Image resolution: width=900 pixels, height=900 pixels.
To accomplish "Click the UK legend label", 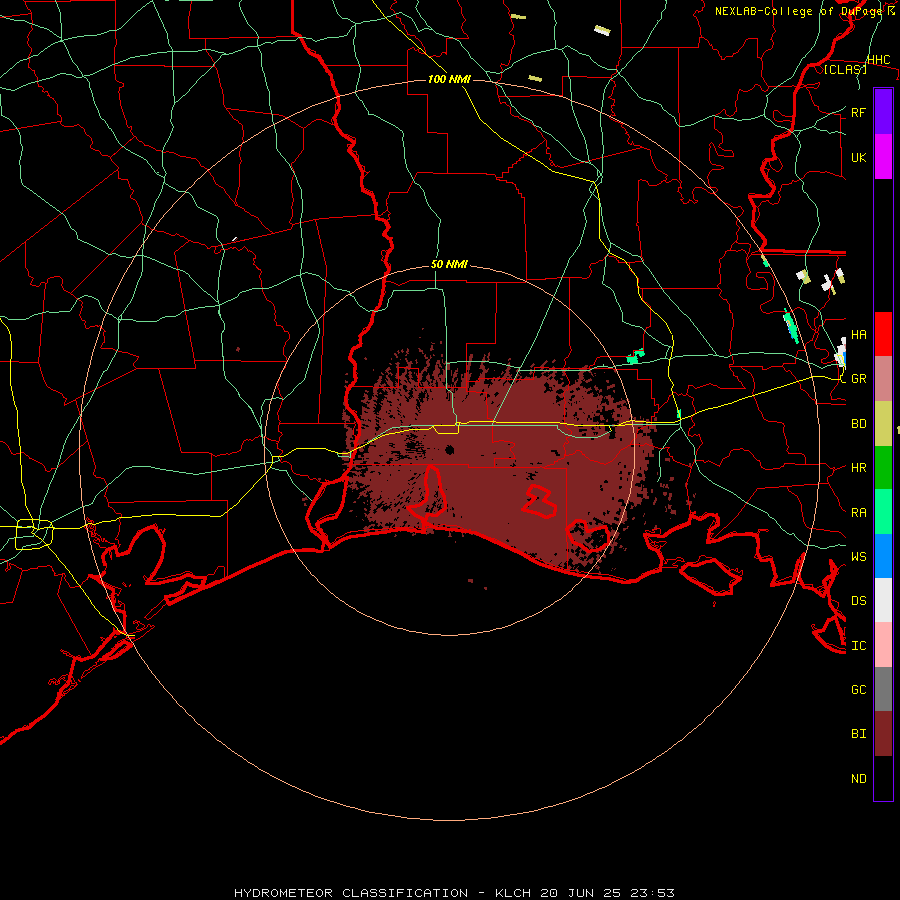I will (x=858, y=157).
